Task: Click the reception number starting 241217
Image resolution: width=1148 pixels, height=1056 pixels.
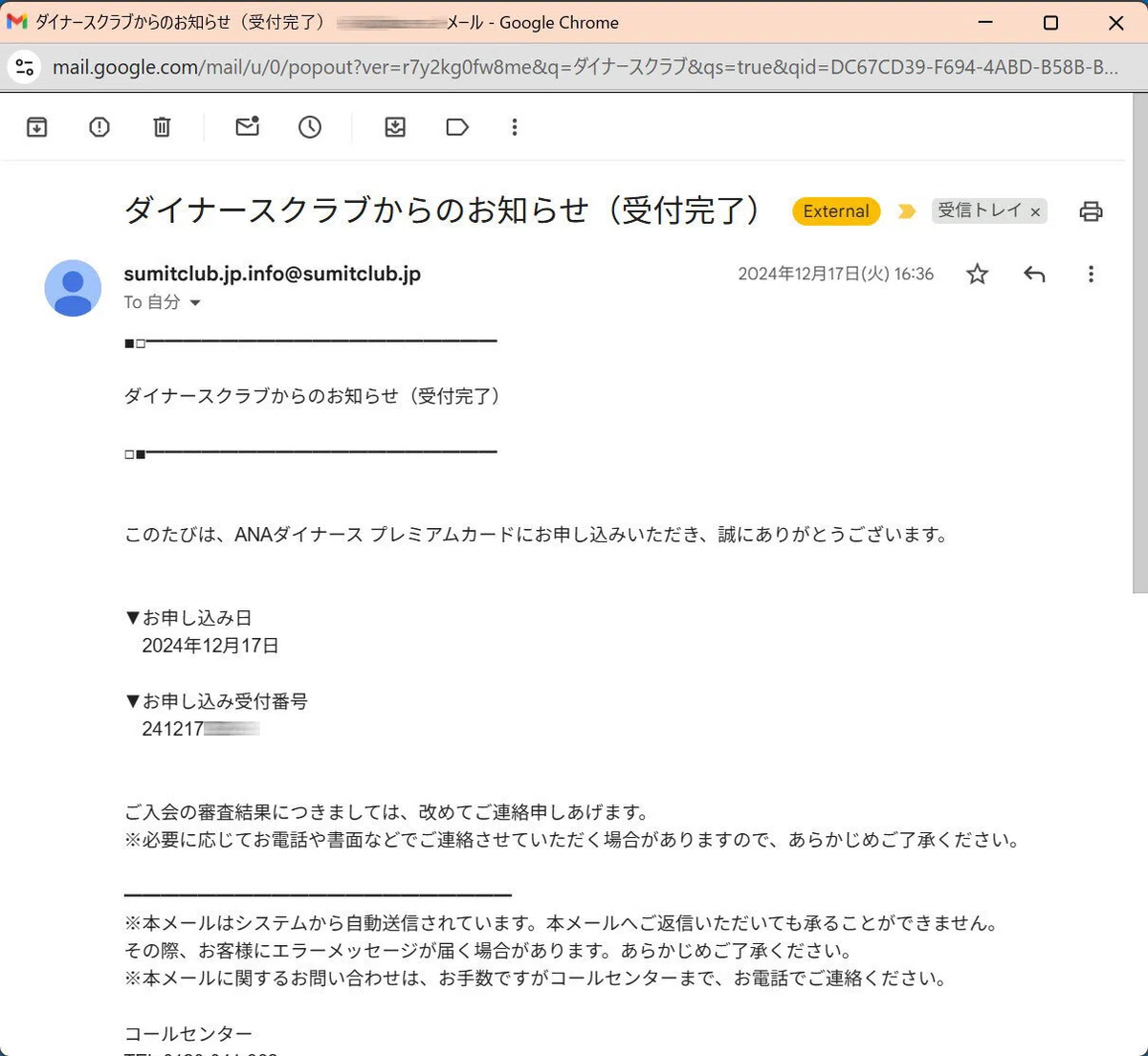Action: tap(201, 729)
